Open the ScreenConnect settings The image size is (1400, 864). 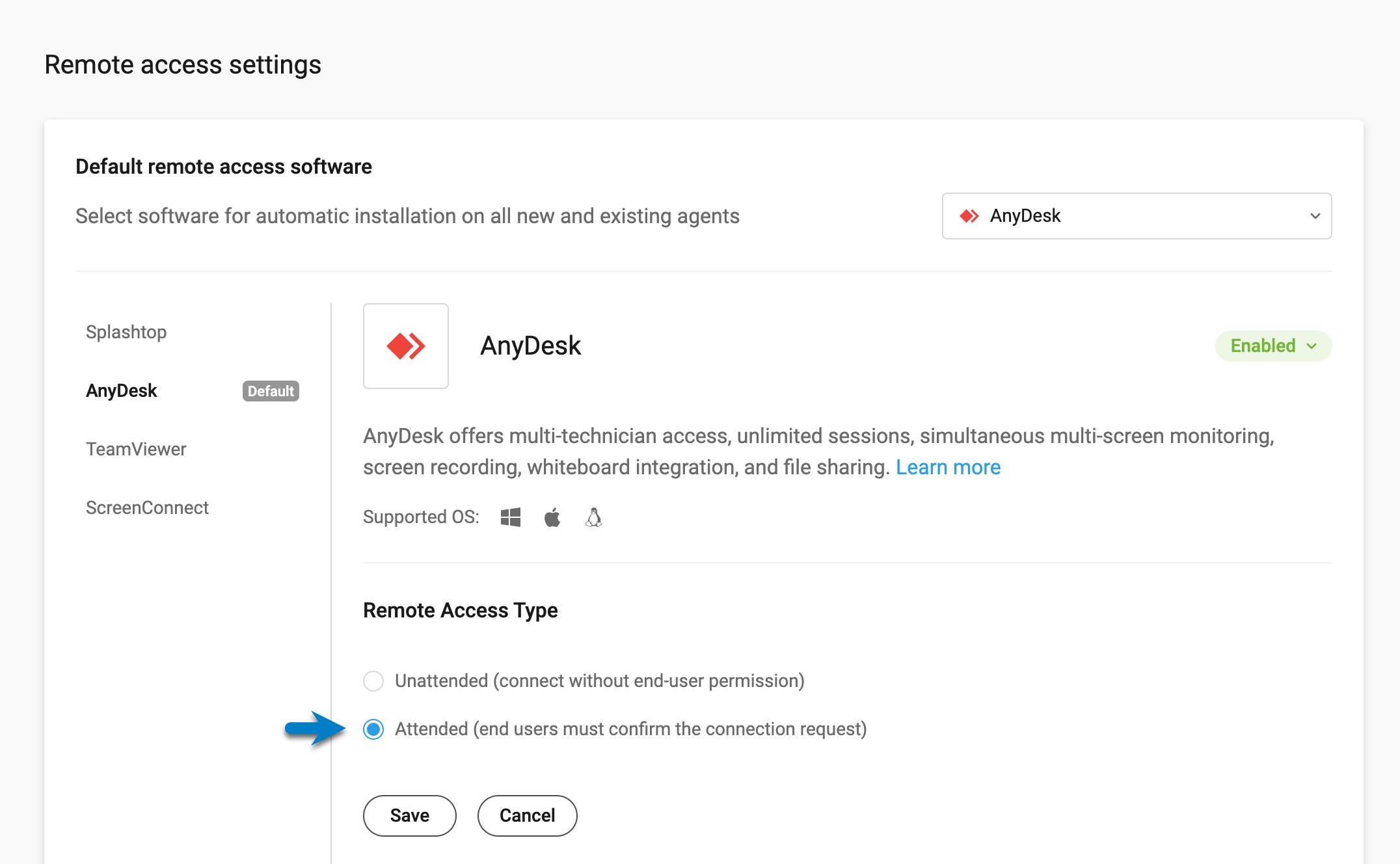click(x=147, y=507)
